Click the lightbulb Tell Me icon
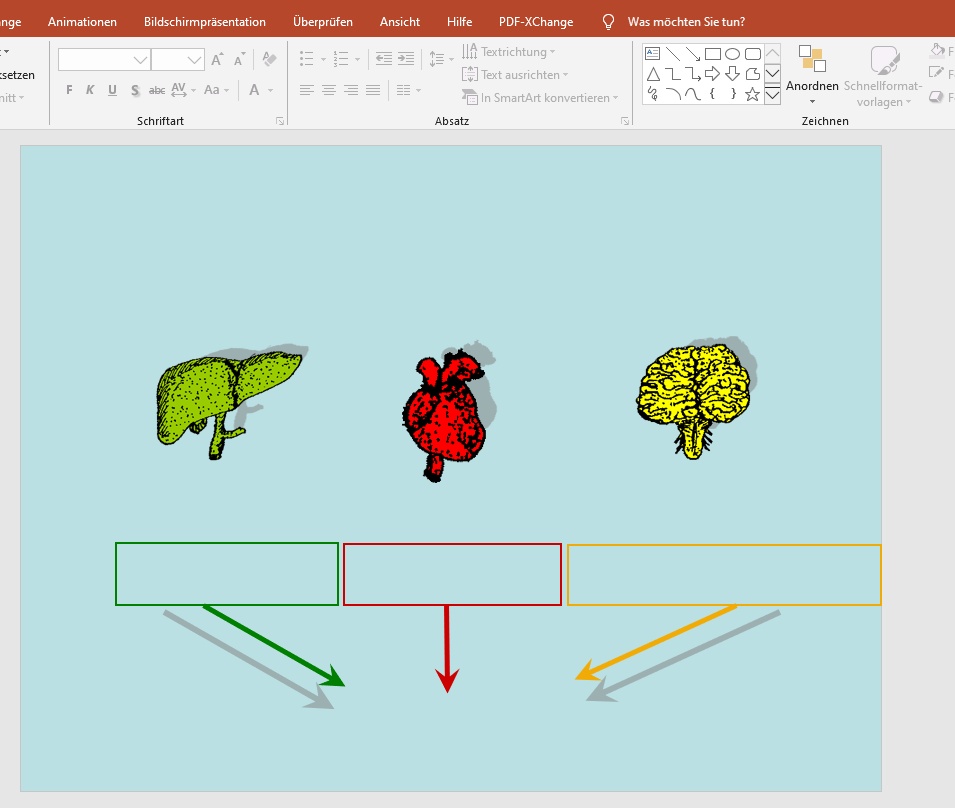This screenshot has width=955, height=808. point(608,22)
